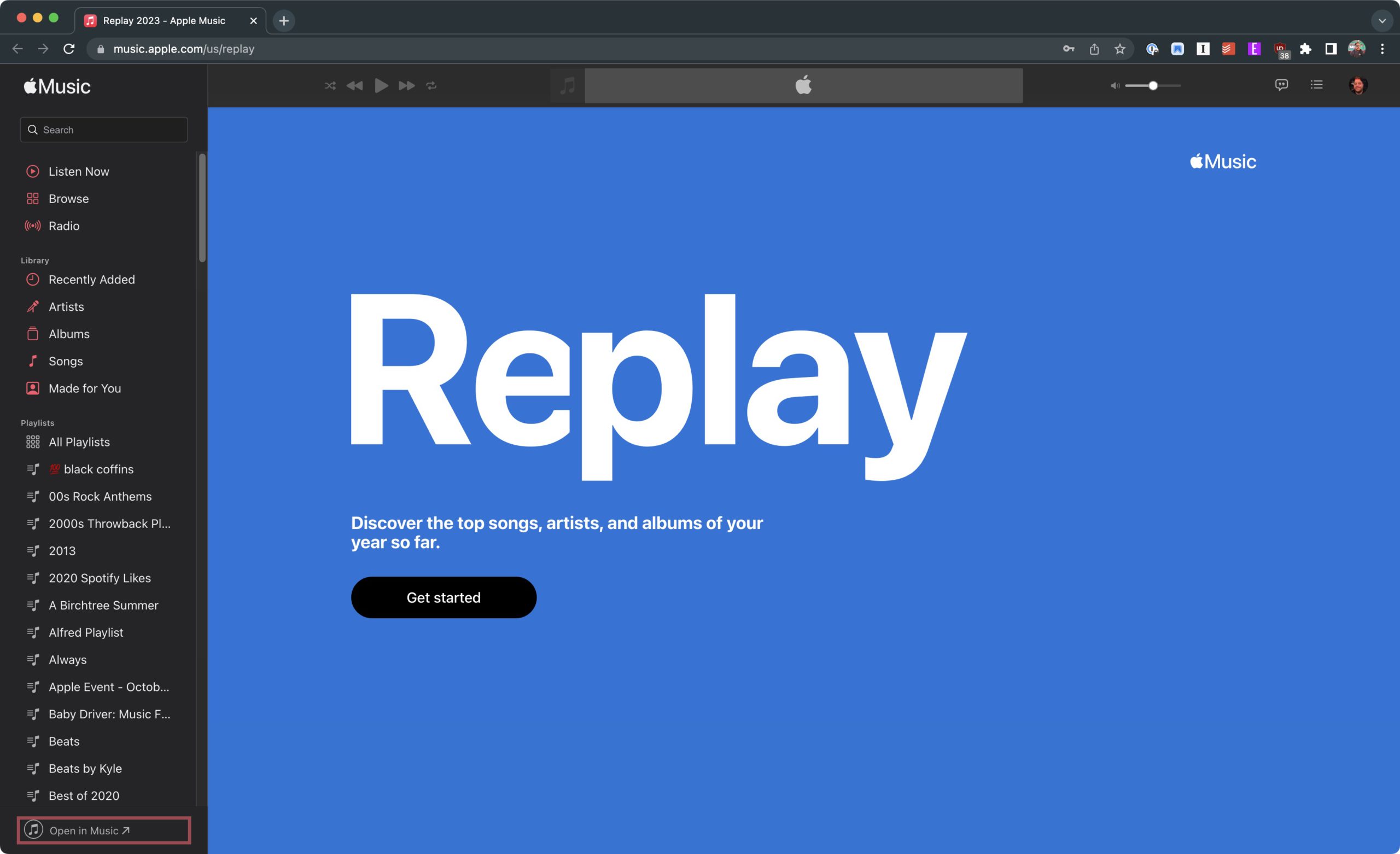Open the Extensions puzzle piece icon
The image size is (1400, 854).
1306,49
